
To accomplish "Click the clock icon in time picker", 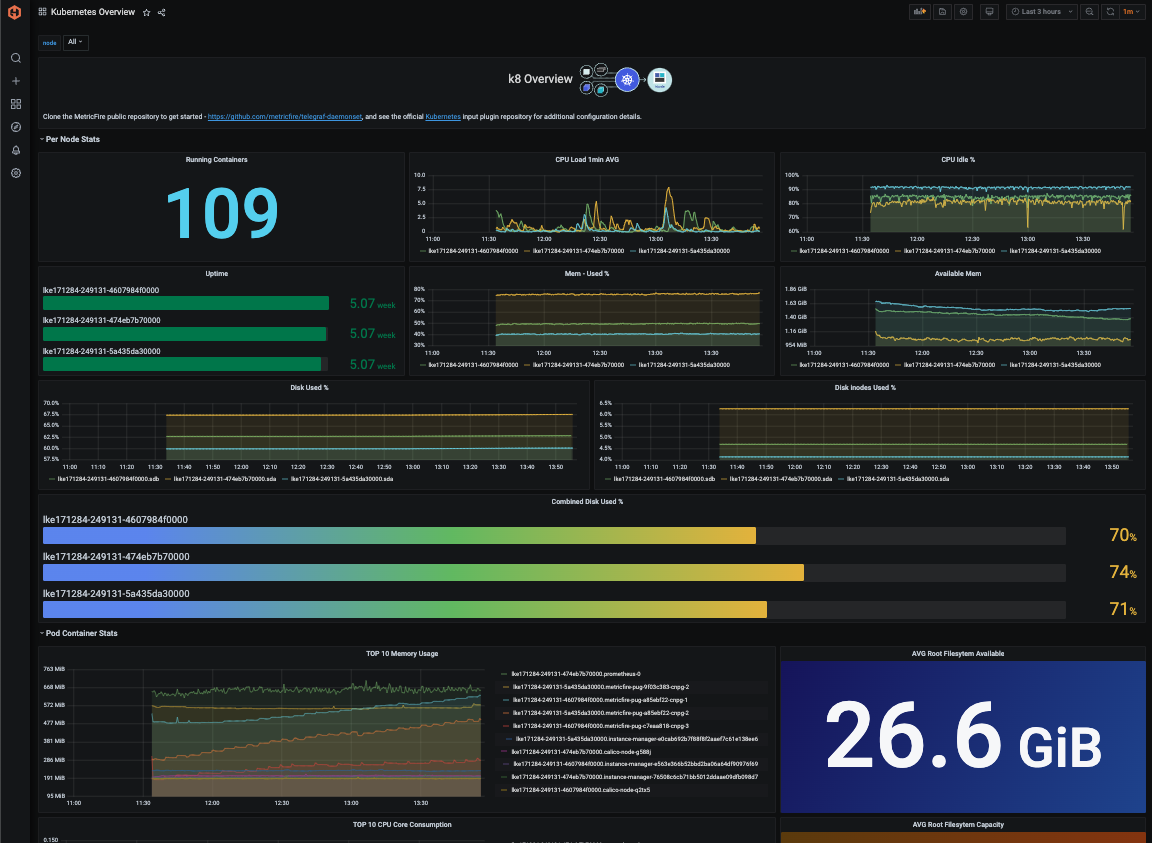I will coord(1015,12).
